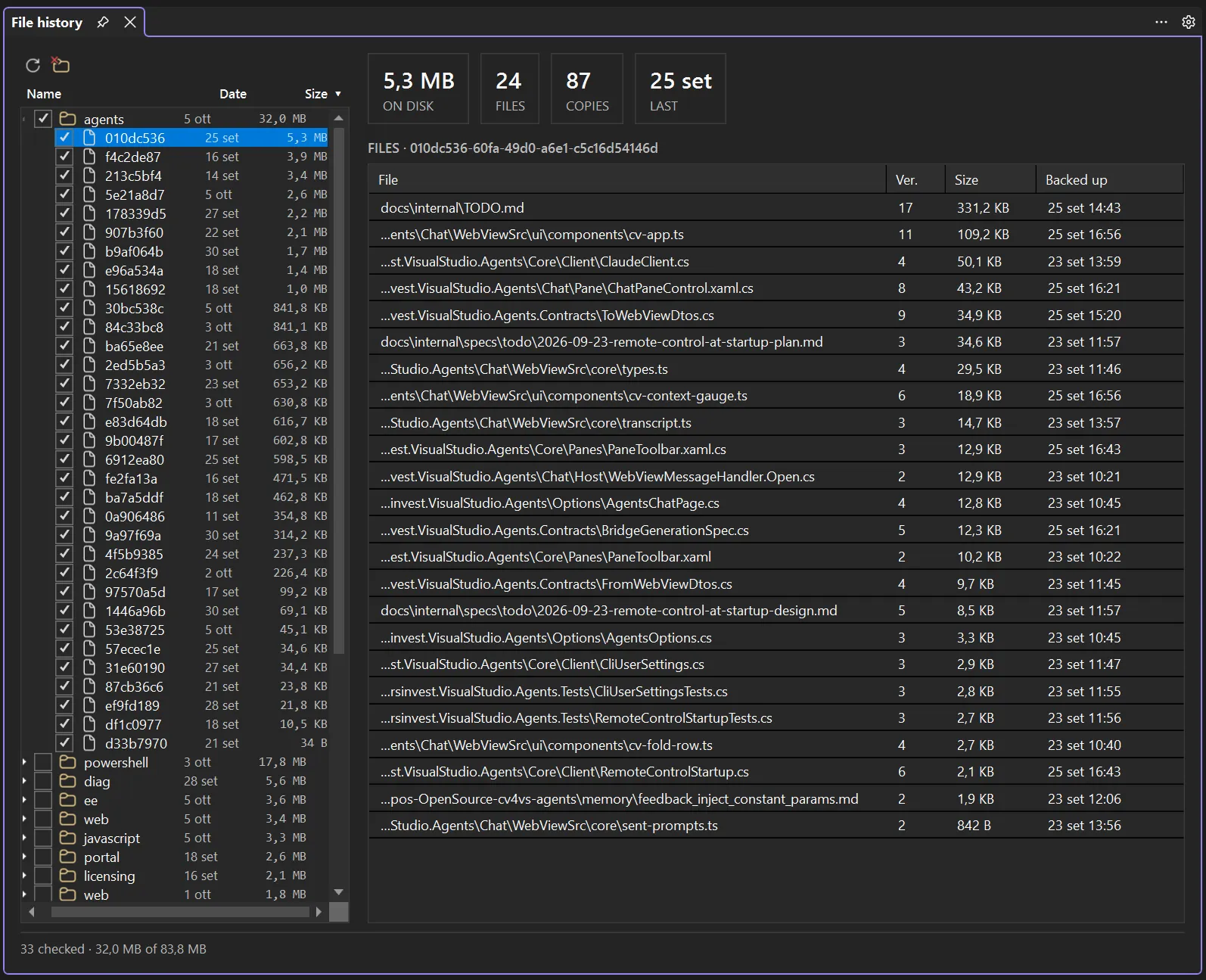1206x980 pixels.
Task: Open the more options ellipsis menu
Action: pyautogui.click(x=1161, y=22)
